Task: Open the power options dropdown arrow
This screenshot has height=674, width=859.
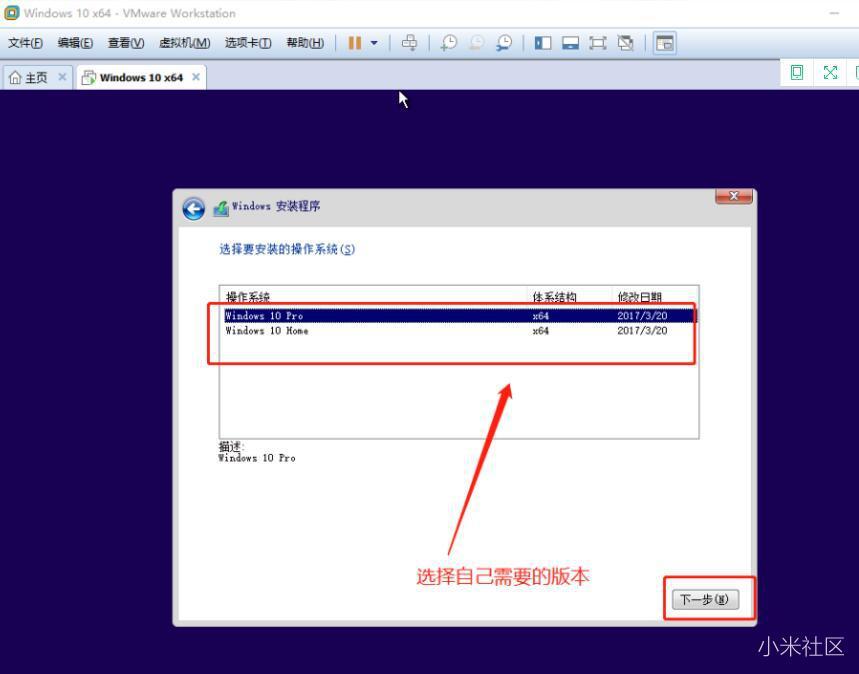Action: [x=374, y=43]
